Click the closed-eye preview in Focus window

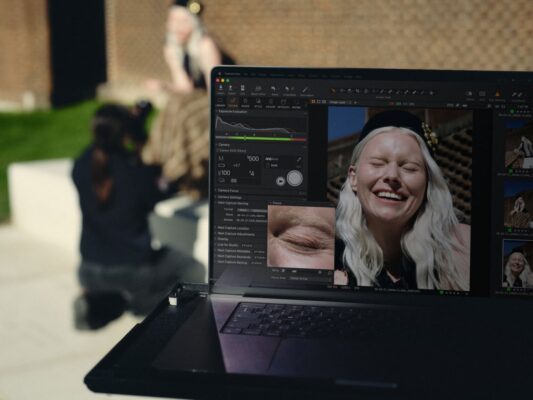[301, 237]
